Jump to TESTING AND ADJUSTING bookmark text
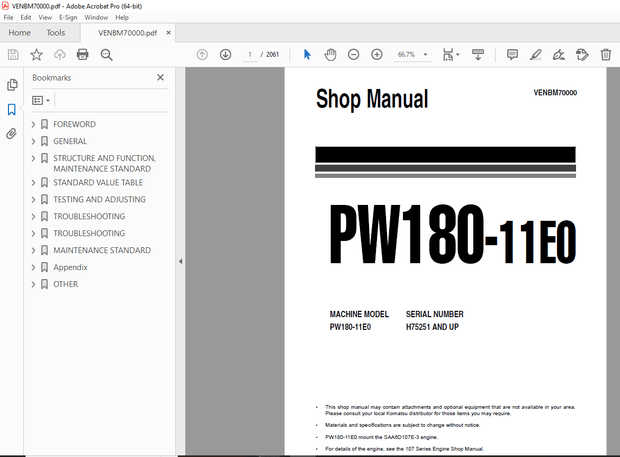Screen dimensions: 620x457 click(x=99, y=200)
